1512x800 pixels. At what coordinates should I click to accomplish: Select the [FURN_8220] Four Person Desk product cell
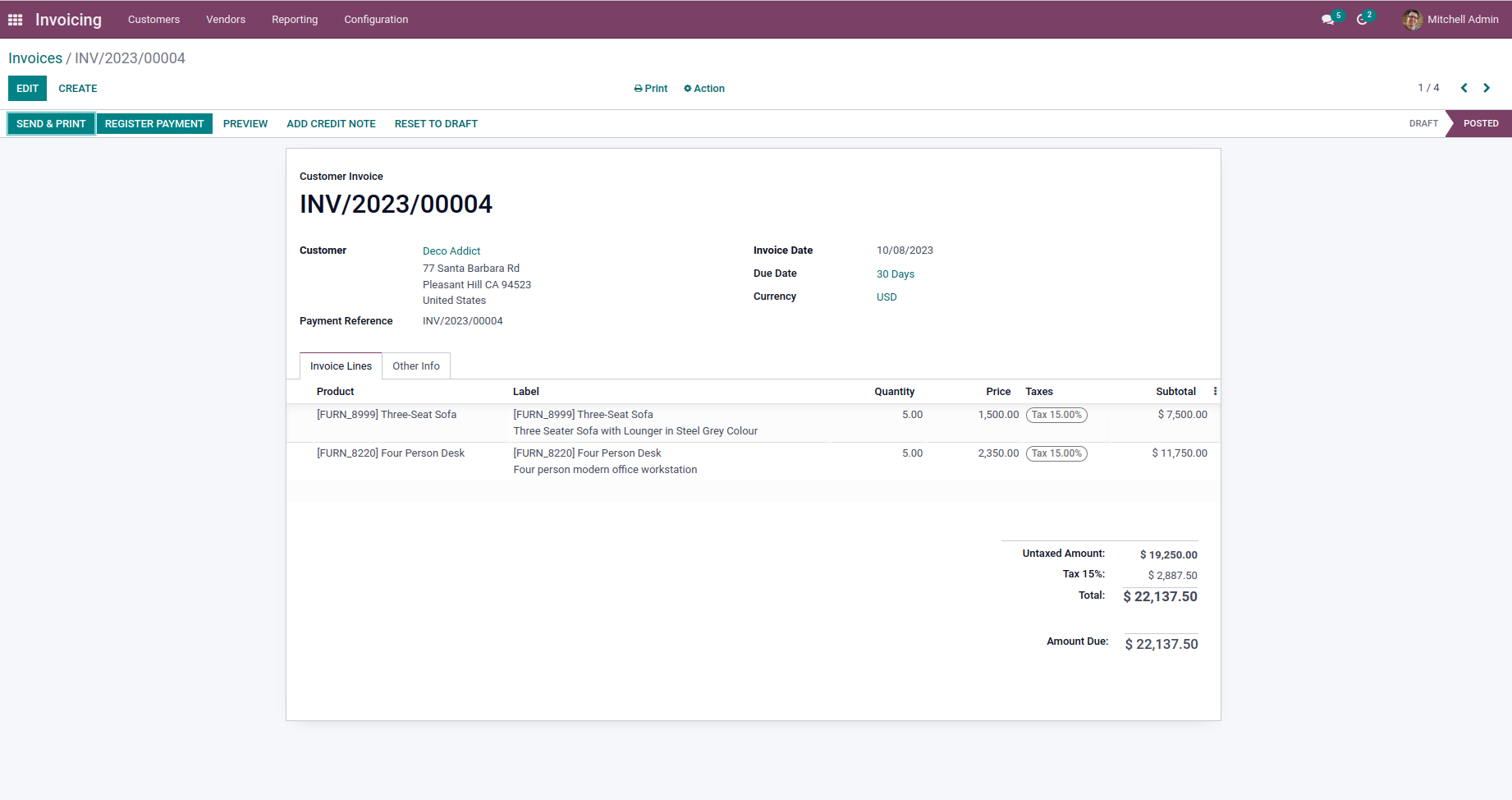pyautogui.click(x=391, y=453)
